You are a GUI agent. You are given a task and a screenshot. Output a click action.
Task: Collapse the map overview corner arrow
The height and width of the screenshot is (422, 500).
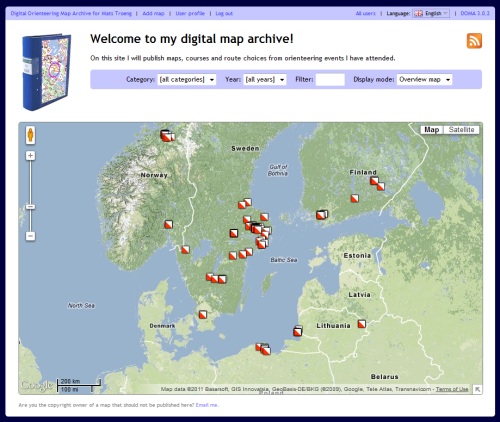(x=477, y=389)
